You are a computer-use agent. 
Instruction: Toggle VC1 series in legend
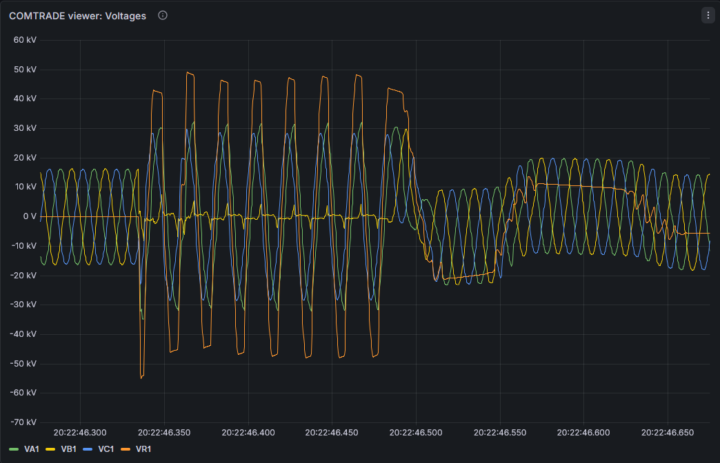pyautogui.click(x=106, y=449)
